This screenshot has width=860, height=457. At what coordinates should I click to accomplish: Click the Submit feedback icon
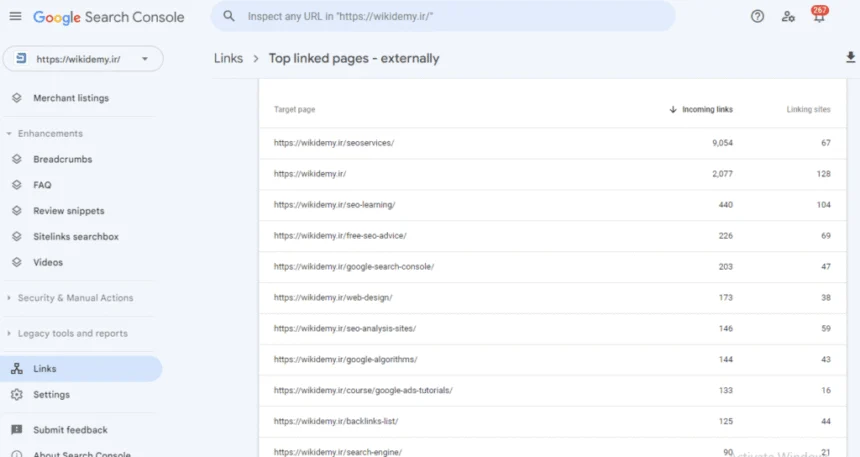point(17,430)
